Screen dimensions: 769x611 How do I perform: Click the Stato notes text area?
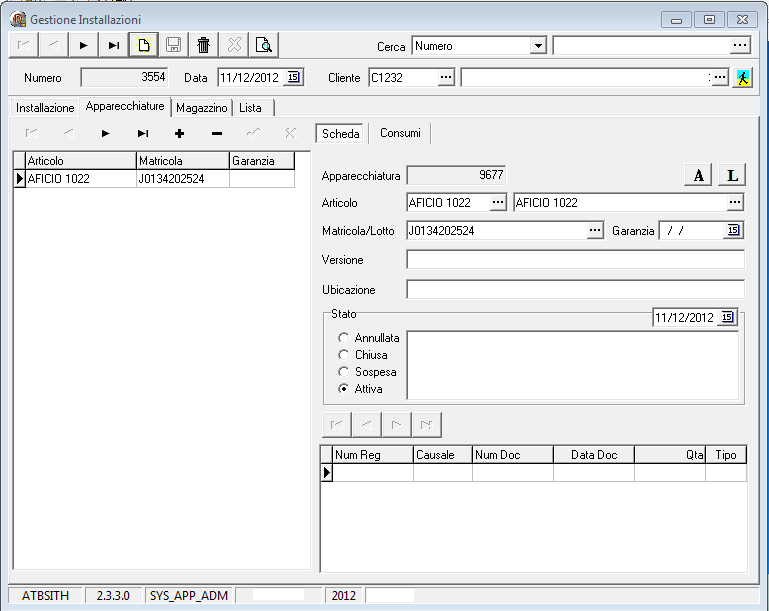573,365
